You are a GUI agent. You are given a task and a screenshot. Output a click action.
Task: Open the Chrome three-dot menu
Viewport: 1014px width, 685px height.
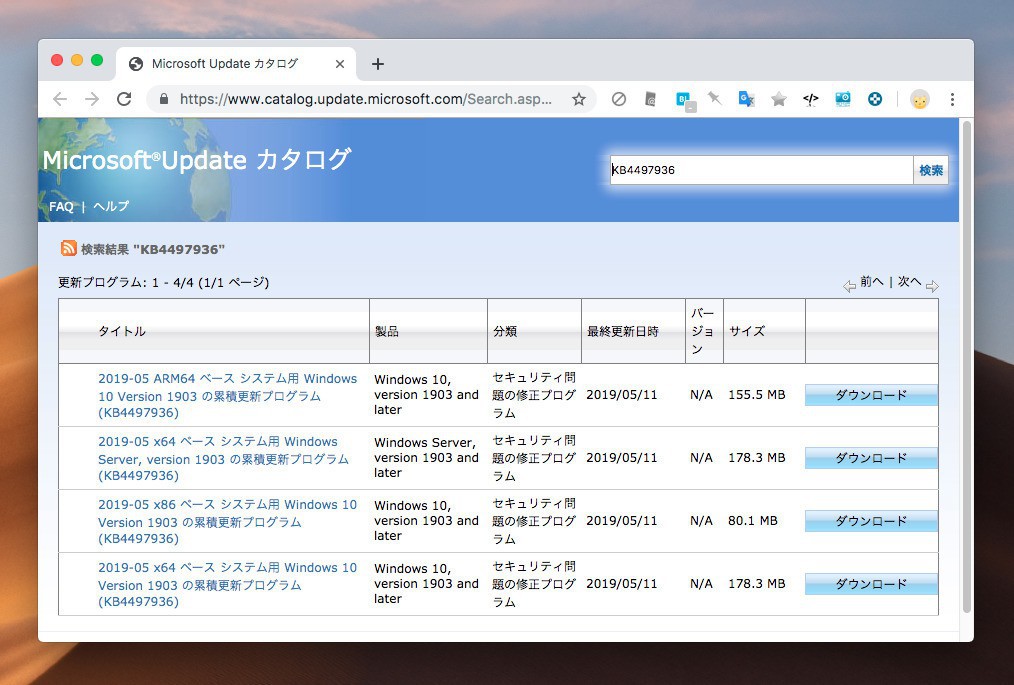pos(952,99)
